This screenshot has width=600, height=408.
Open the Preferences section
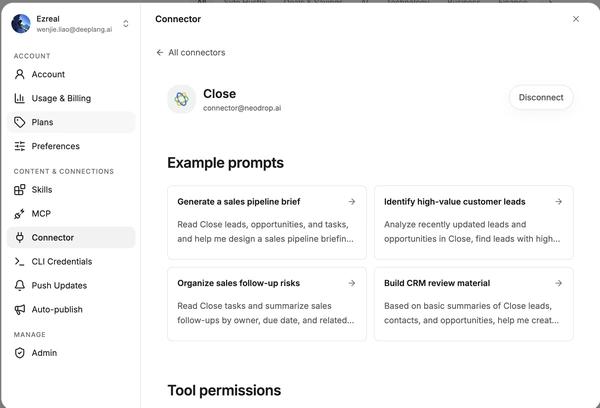(71, 146)
